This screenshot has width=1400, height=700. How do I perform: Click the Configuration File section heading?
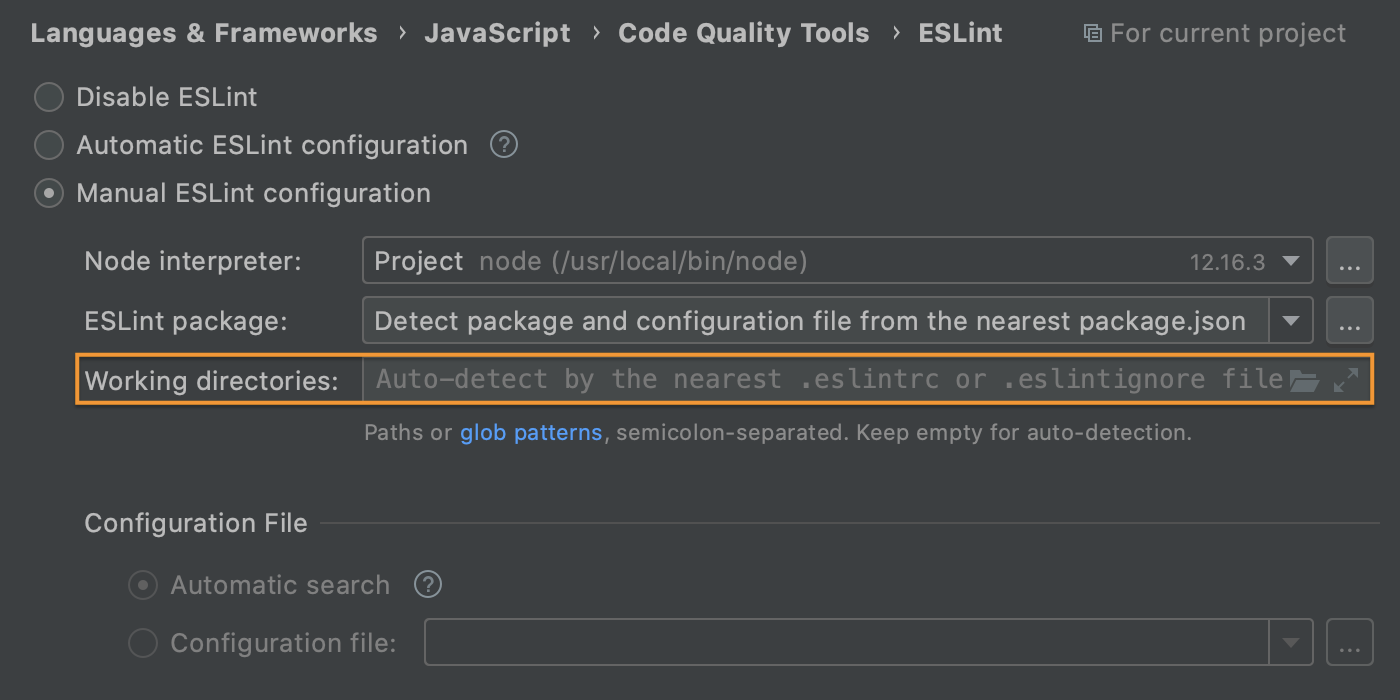pos(196,523)
